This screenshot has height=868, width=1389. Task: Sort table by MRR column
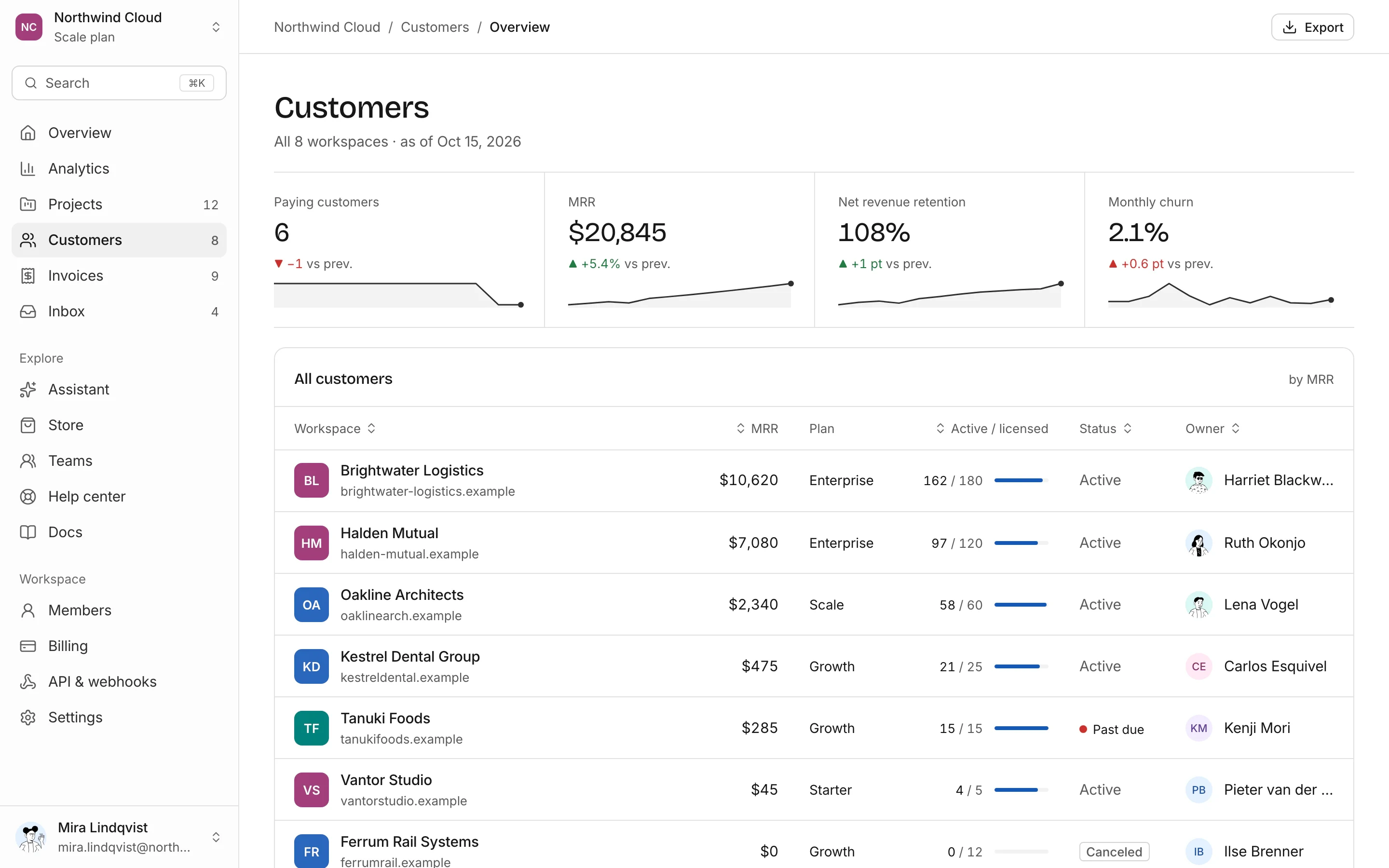(757, 428)
